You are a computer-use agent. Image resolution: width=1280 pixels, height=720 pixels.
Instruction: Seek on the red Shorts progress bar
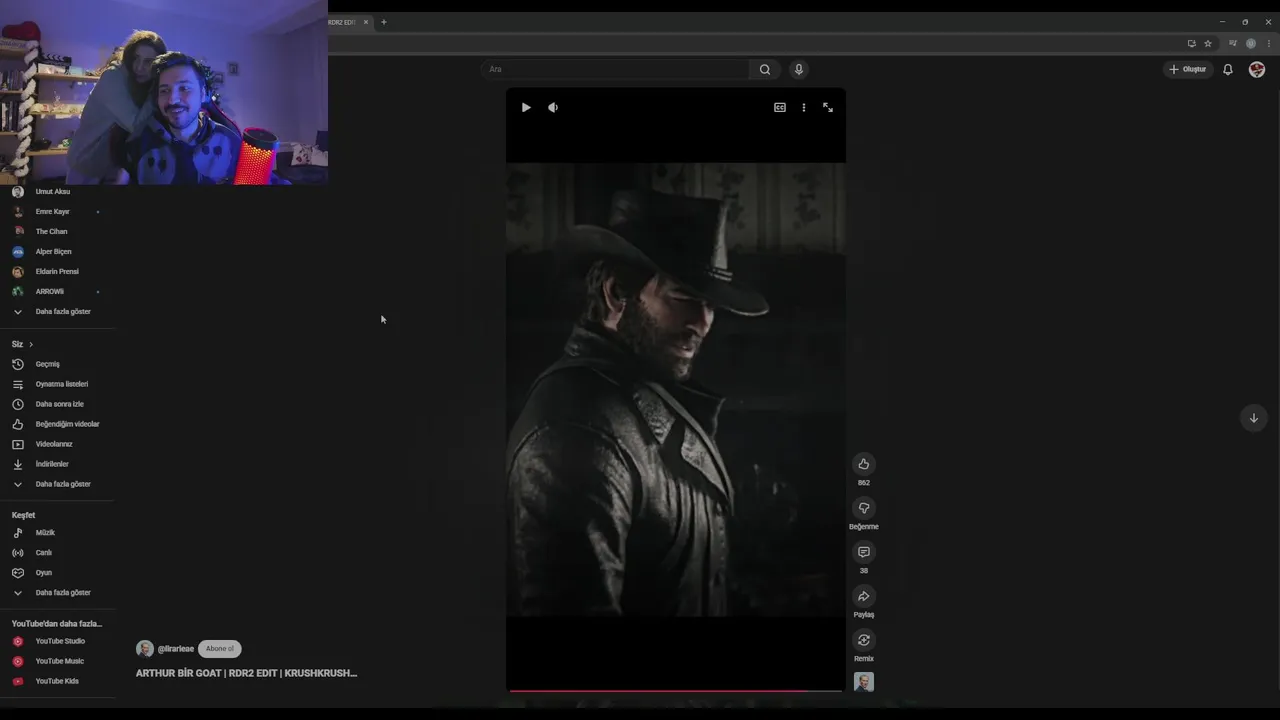click(x=676, y=690)
